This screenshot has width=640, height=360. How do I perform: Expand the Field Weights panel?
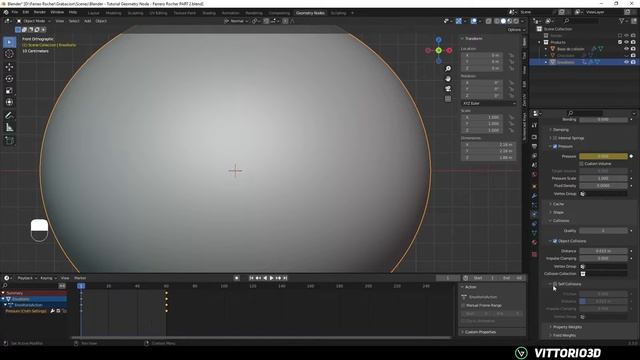pyautogui.click(x=564, y=336)
